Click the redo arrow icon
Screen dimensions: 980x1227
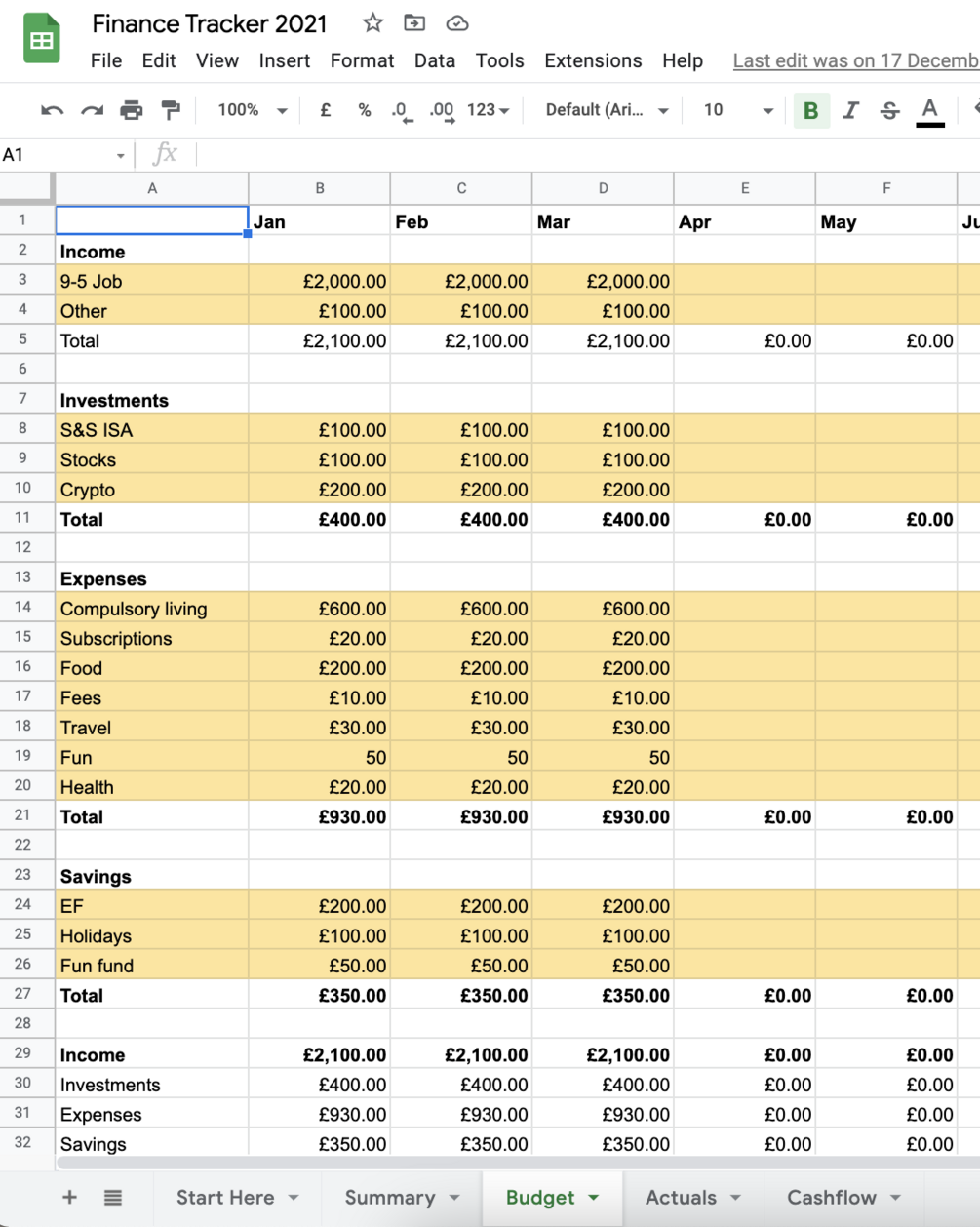click(92, 110)
